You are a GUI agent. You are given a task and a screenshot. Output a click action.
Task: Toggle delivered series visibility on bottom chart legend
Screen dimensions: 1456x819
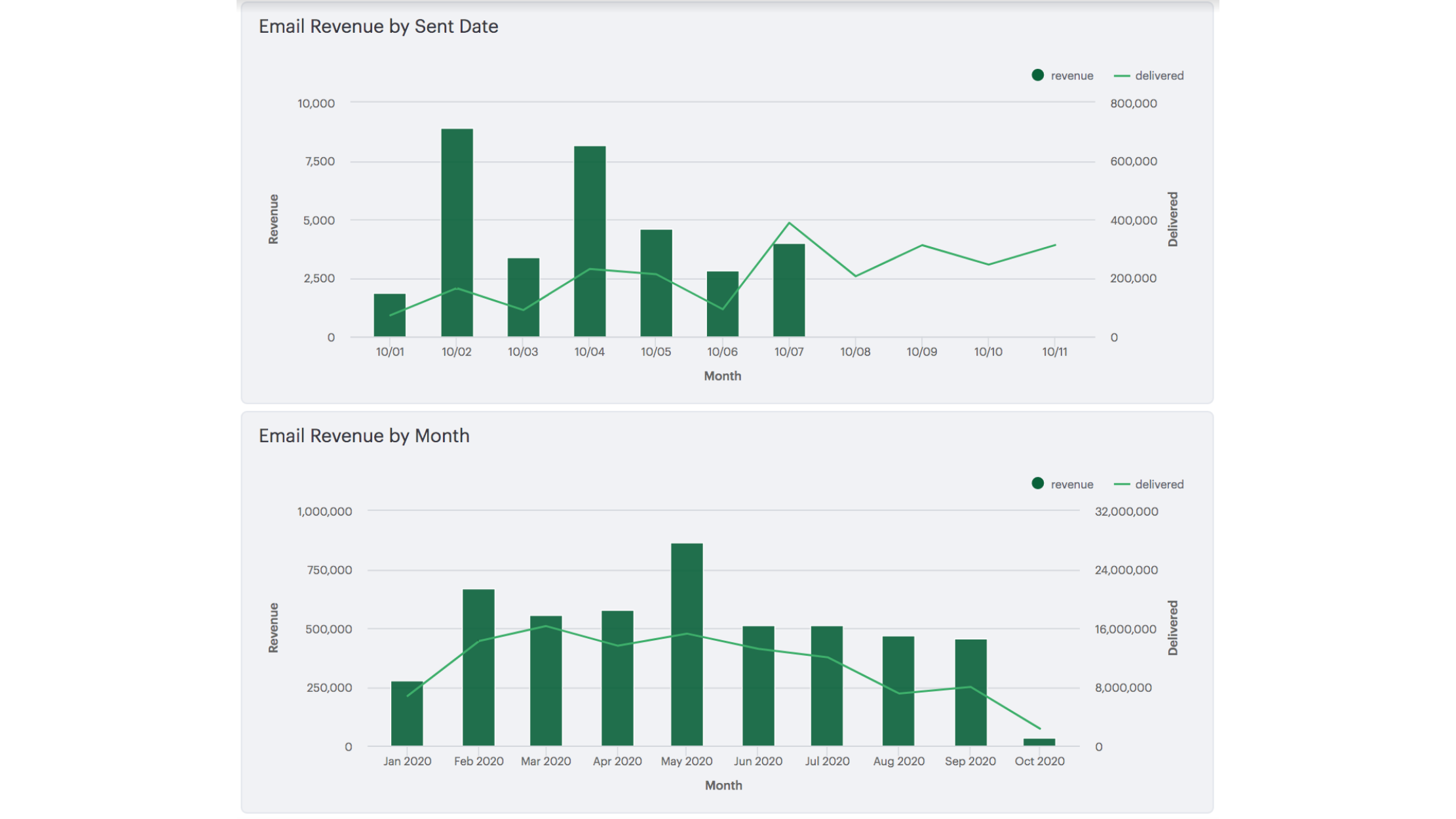pos(1153,484)
